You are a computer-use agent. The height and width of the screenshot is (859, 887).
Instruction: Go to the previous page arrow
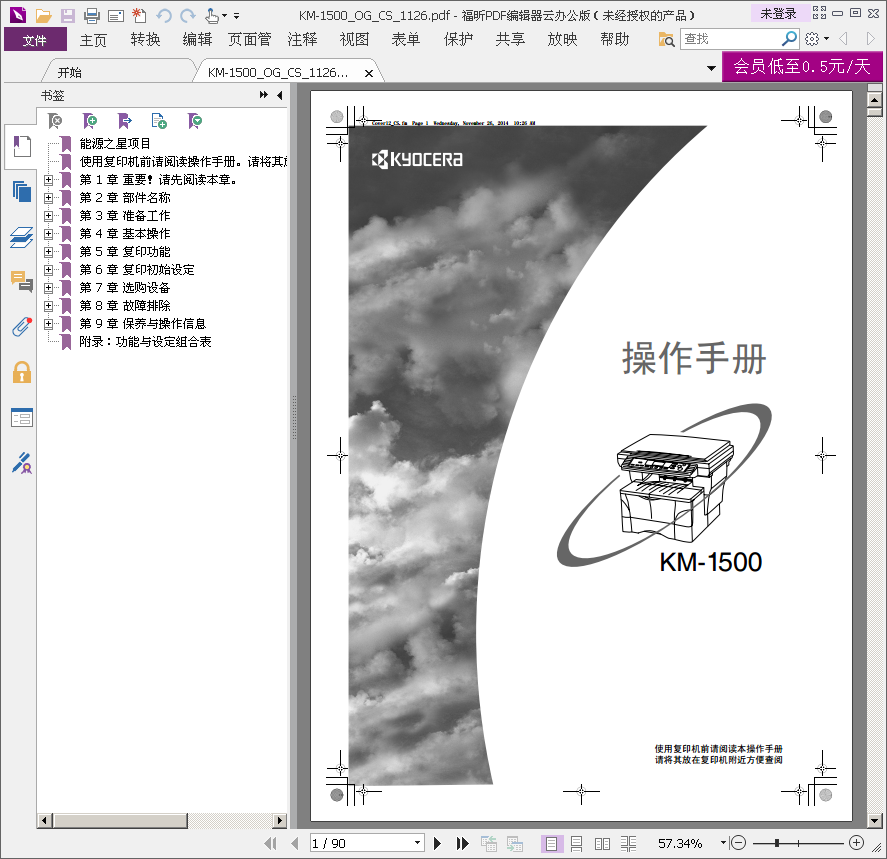tap(294, 843)
